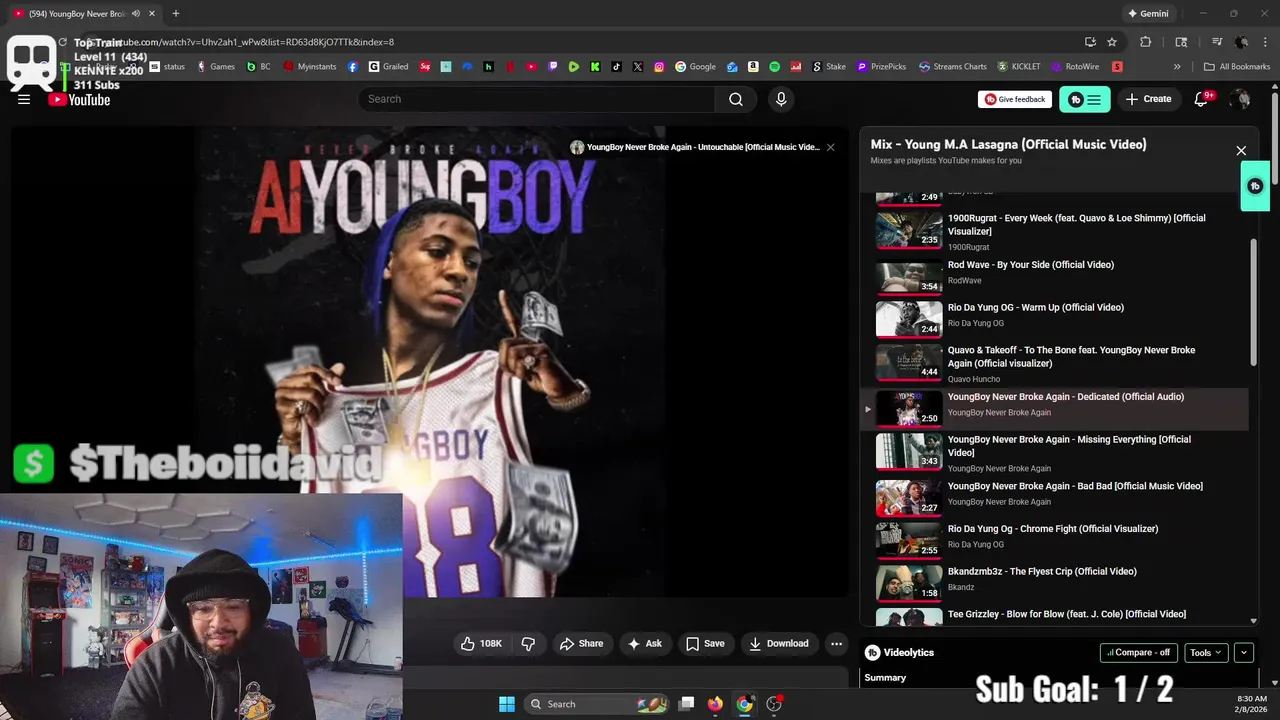1280x720 pixels.
Task: Open more actions ellipsis under video
Action: [x=837, y=644]
